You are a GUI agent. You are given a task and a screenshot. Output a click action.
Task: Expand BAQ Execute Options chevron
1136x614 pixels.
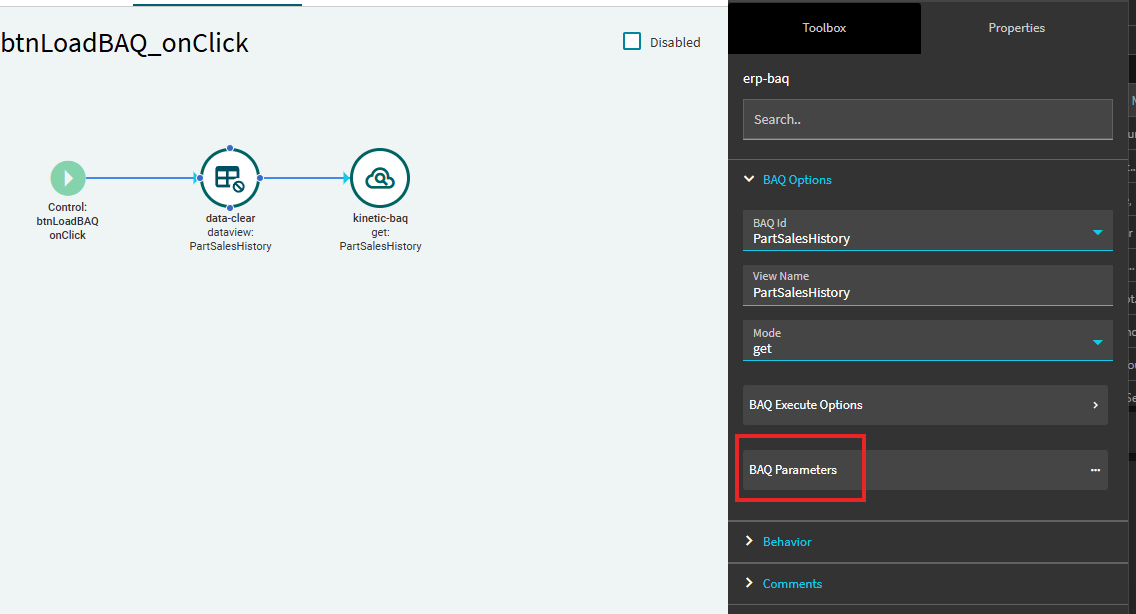1095,405
